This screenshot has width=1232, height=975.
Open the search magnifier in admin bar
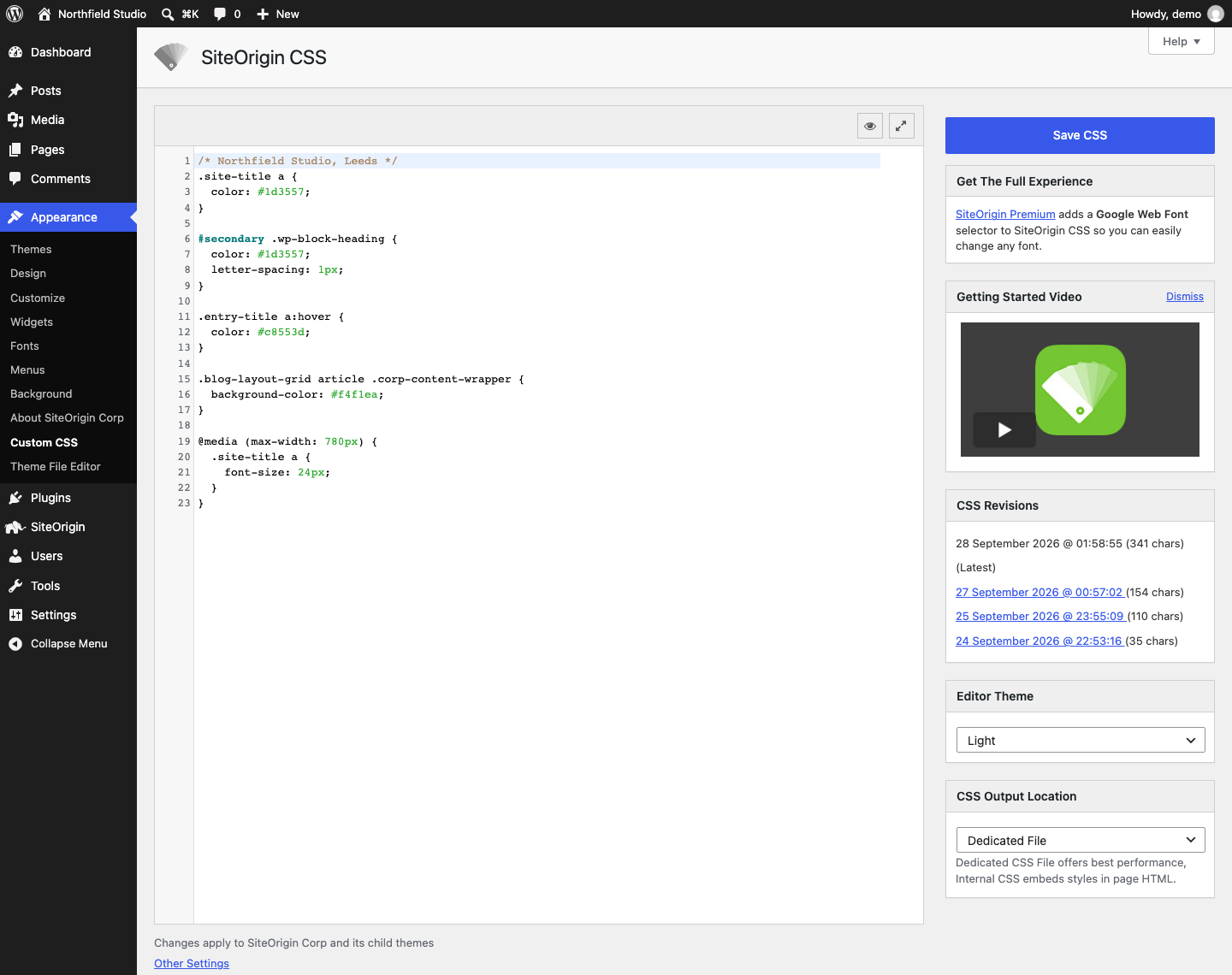tap(169, 14)
